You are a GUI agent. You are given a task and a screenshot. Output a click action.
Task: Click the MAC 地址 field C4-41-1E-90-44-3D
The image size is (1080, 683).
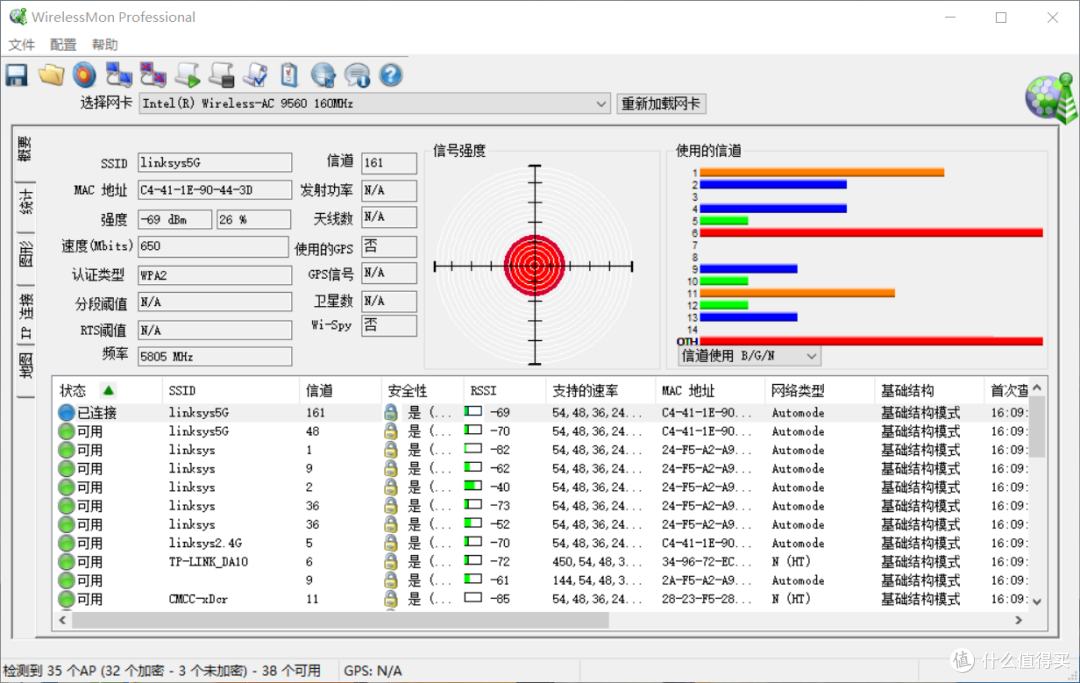point(215,190)
